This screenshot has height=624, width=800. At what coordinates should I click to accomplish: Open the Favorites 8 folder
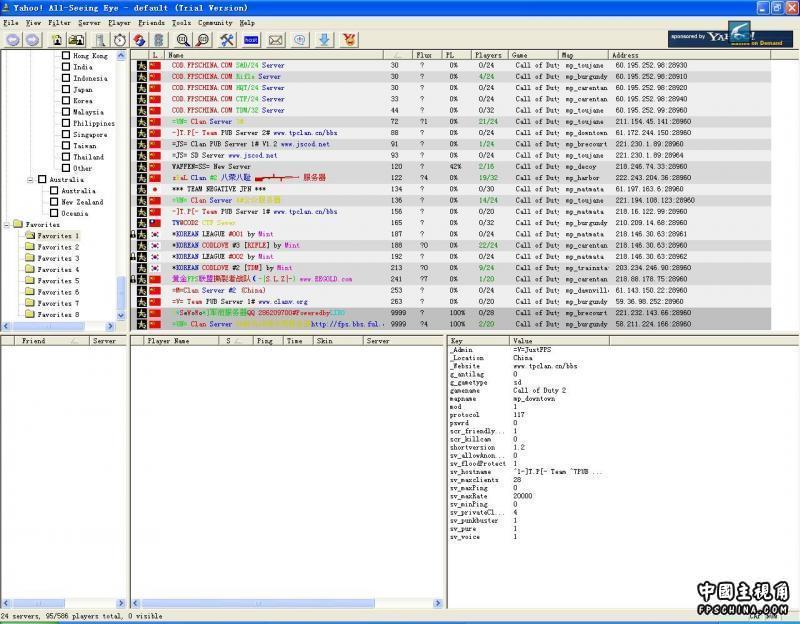coord(53,314)
